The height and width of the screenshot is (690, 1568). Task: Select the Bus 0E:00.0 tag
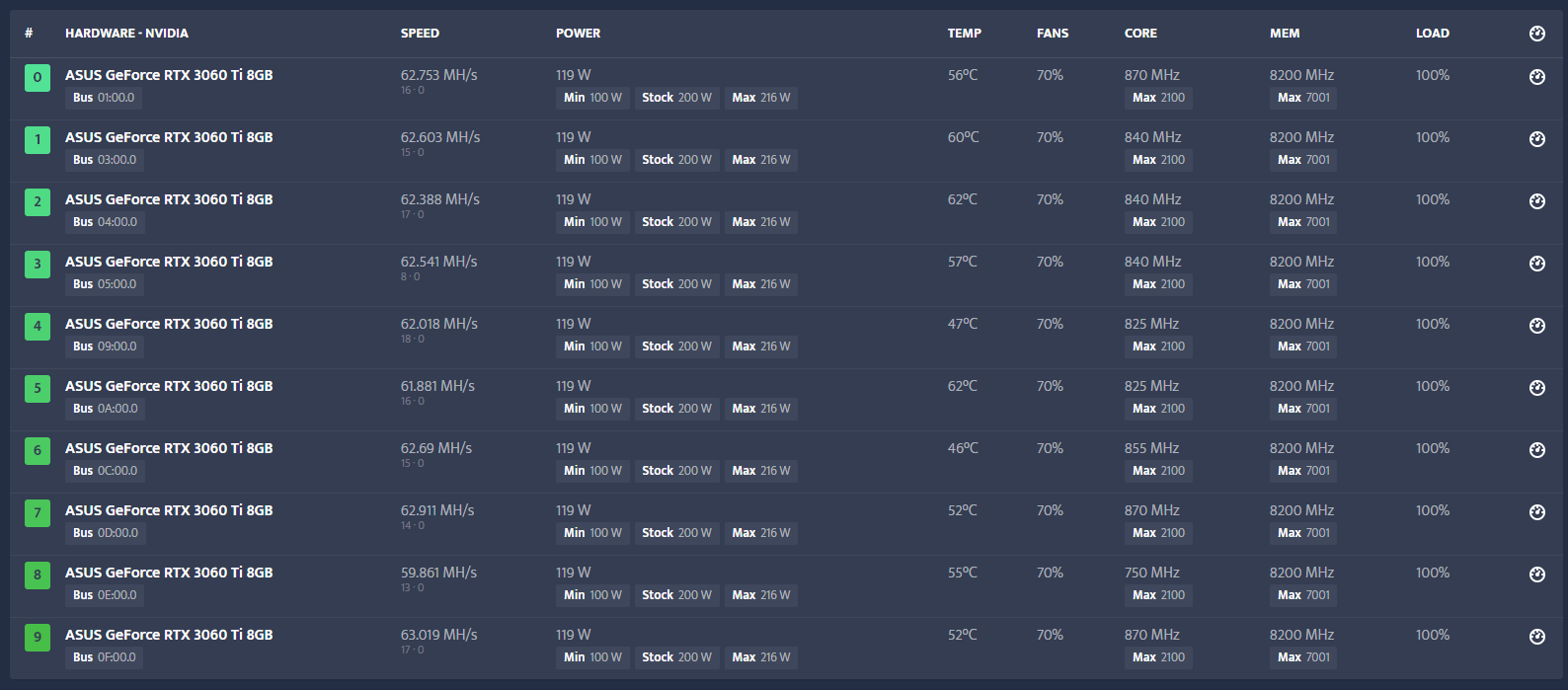(105, 595)
